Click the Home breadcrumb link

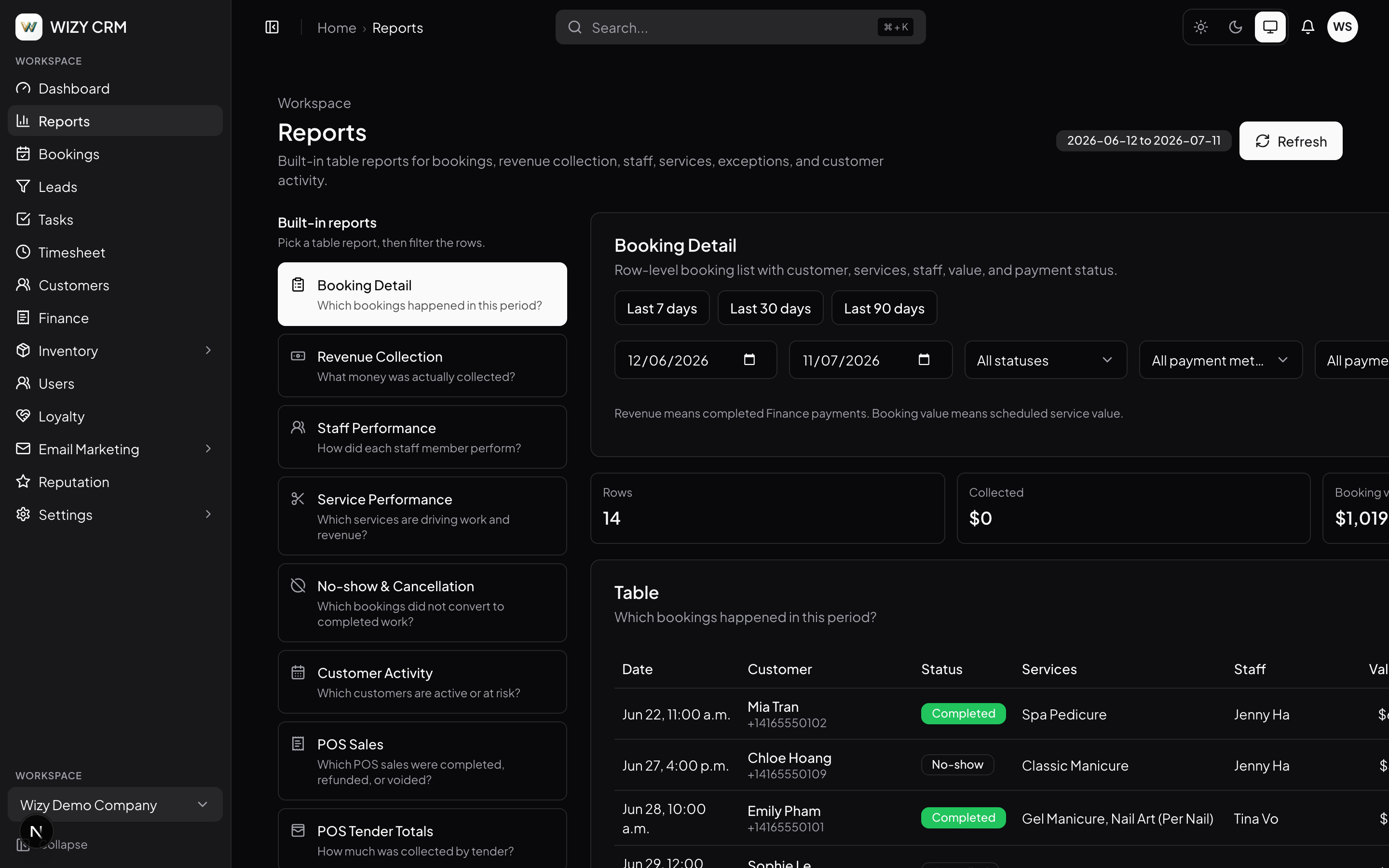(x=336, y=27)
